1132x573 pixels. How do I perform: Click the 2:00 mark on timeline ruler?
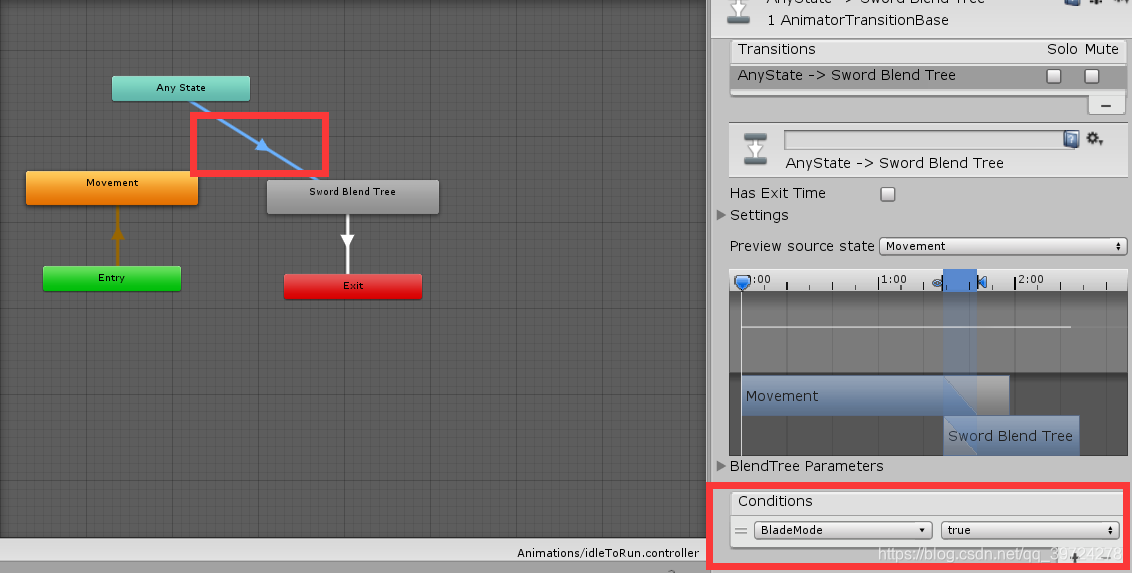coord(1030,279)
